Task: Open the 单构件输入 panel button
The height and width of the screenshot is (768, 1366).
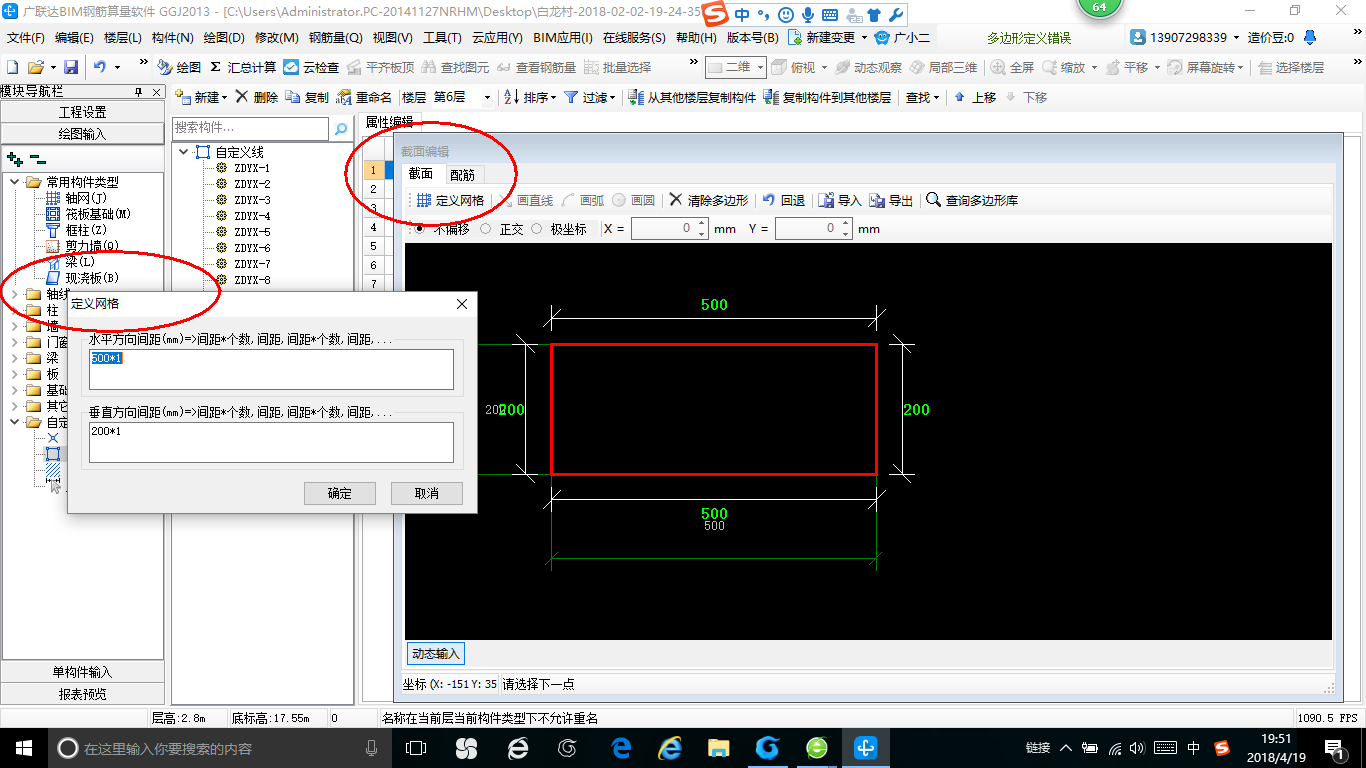Action: point(82,672)
